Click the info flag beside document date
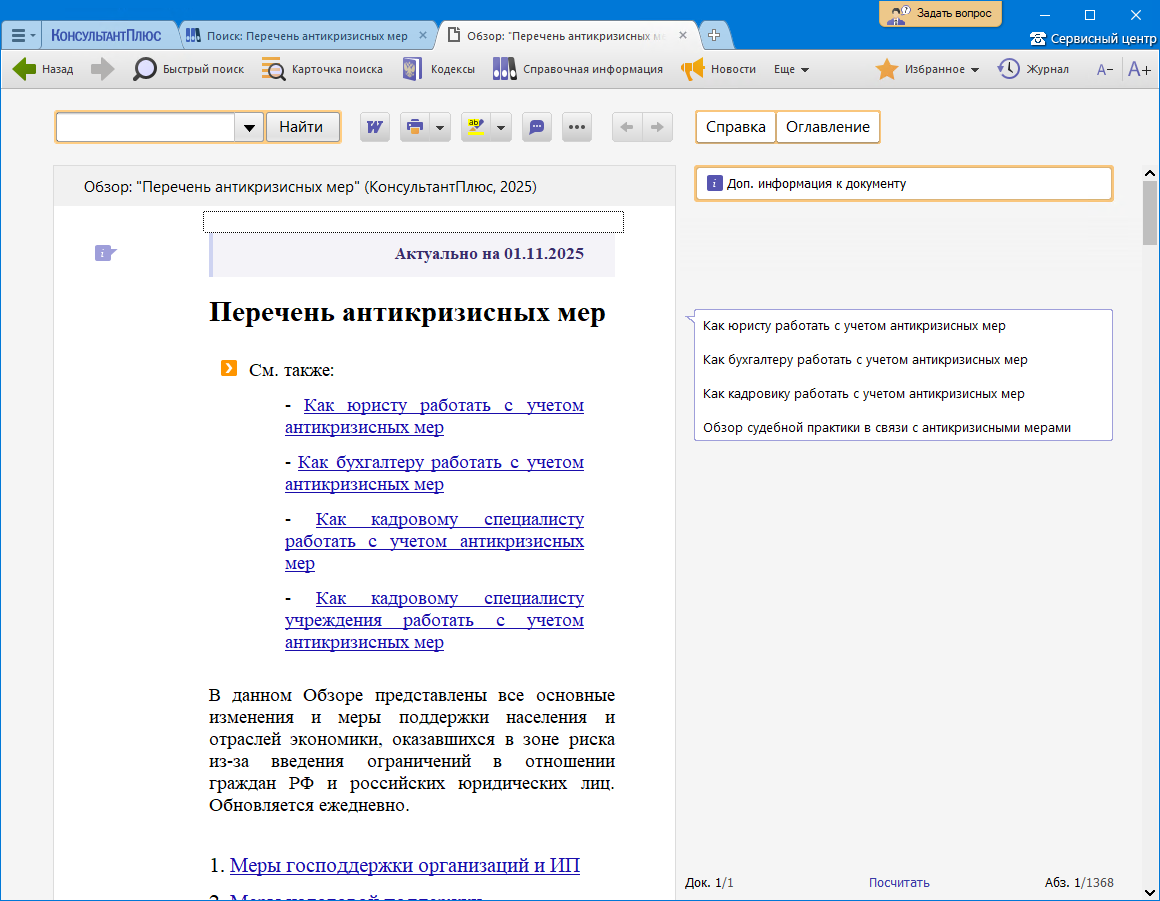Viewport: 1160px width, 901px height. 105,253
